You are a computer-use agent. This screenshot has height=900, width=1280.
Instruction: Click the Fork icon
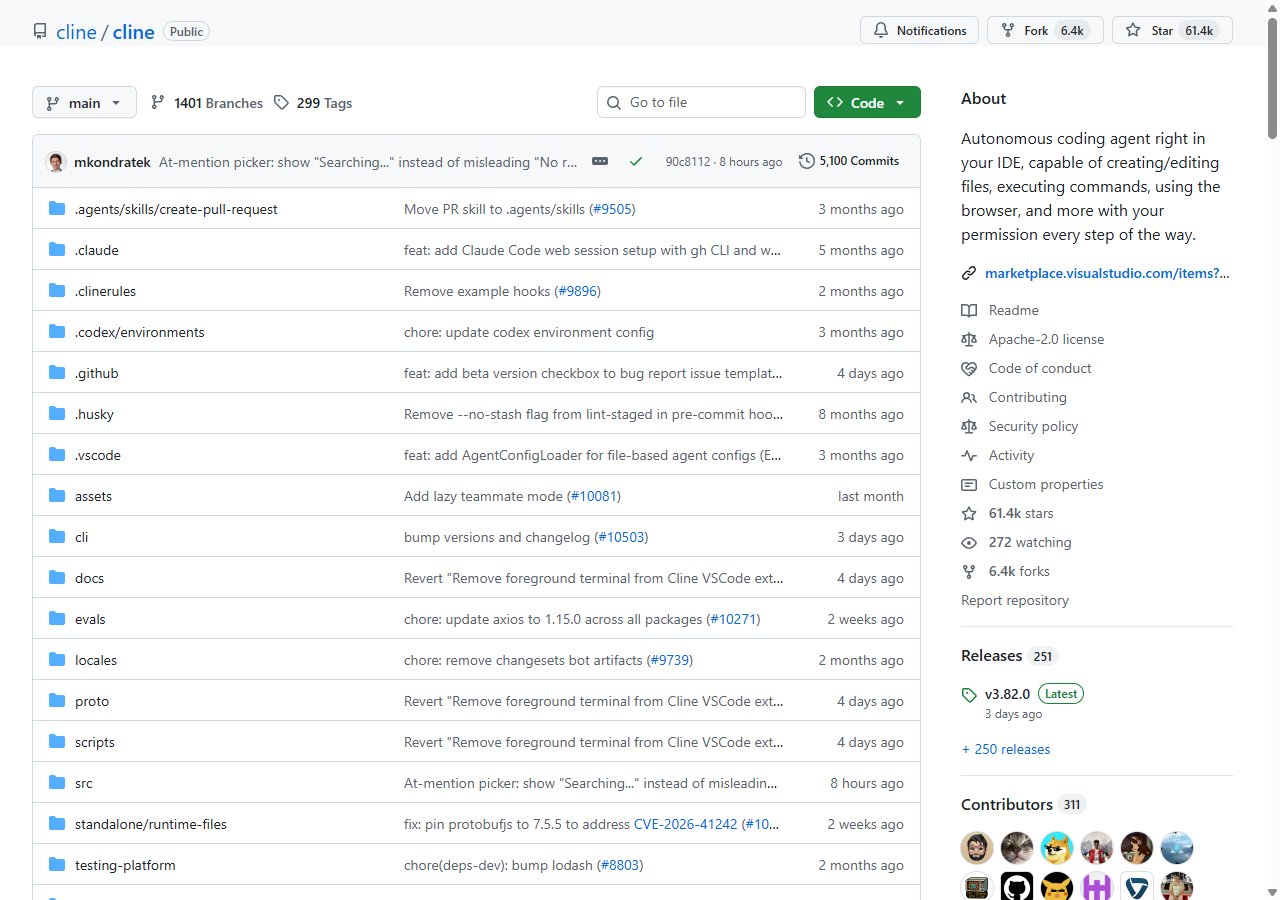1008,31
